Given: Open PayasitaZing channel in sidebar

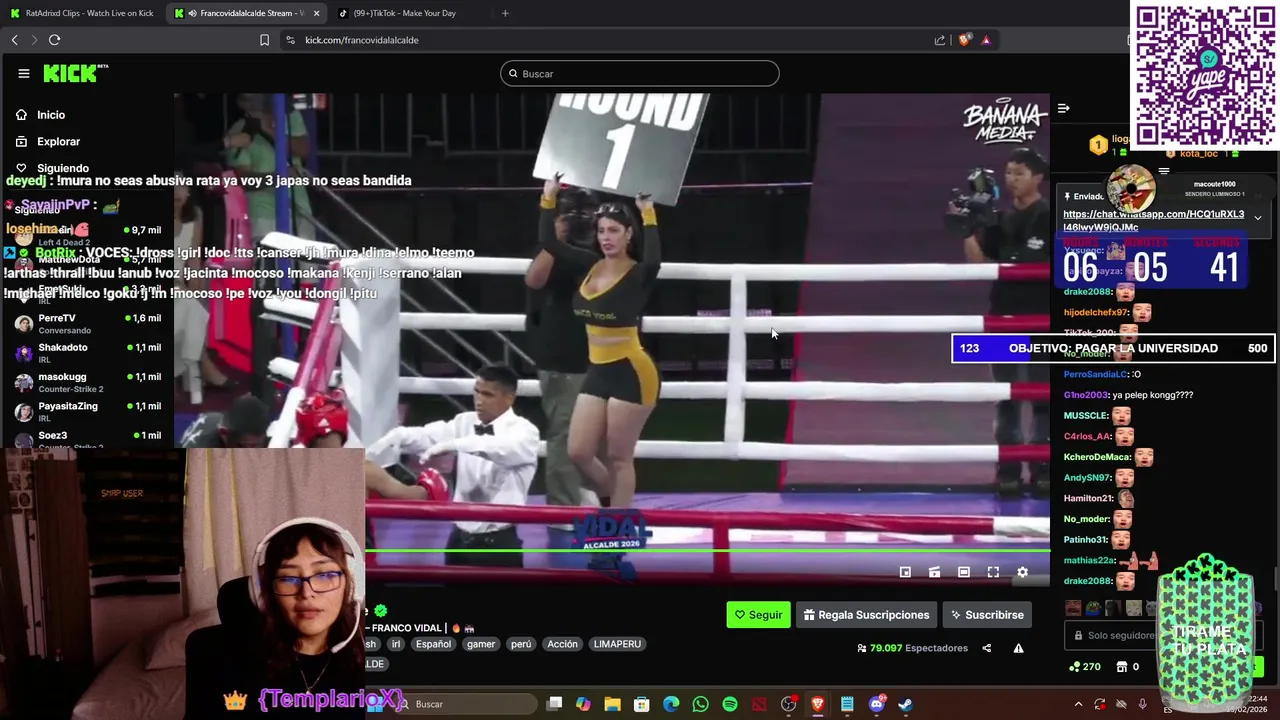Looking at the screenshot, I should point(87,411).
